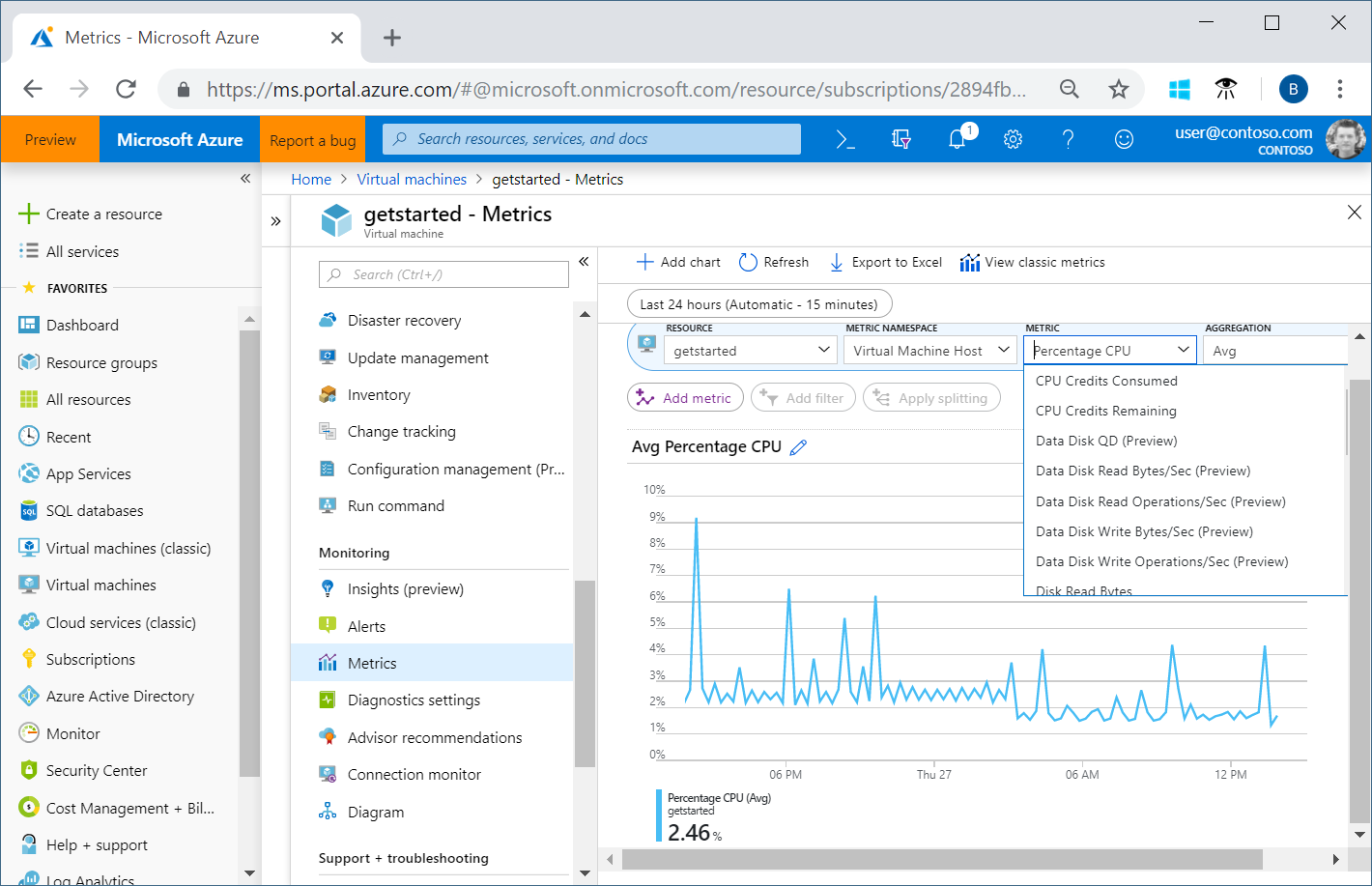1372x886 pixels.
Task: Click the feedback smiley icon
Action: pyautogui.click(x=1124, y=139)
